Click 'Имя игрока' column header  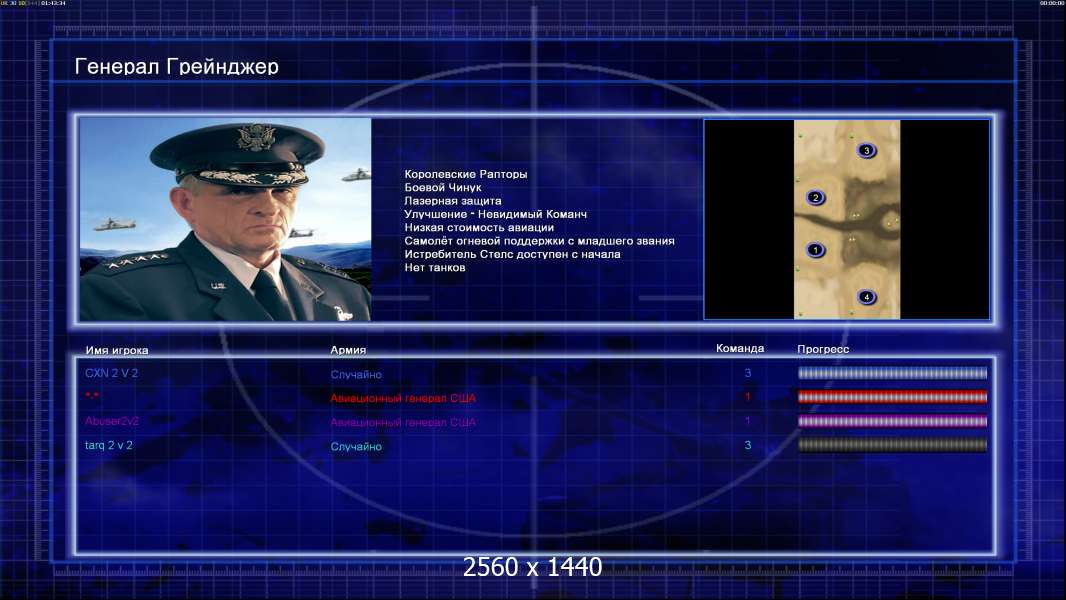pos(117,351)
